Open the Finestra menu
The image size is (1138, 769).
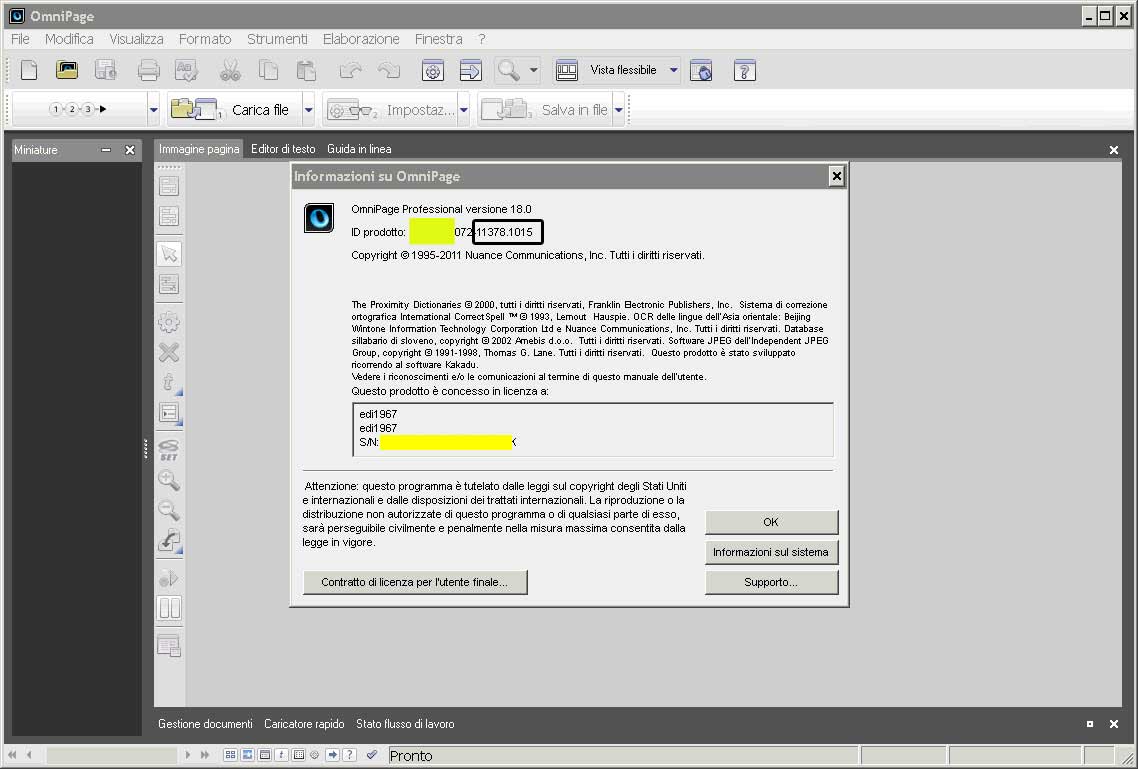[438, 39]
